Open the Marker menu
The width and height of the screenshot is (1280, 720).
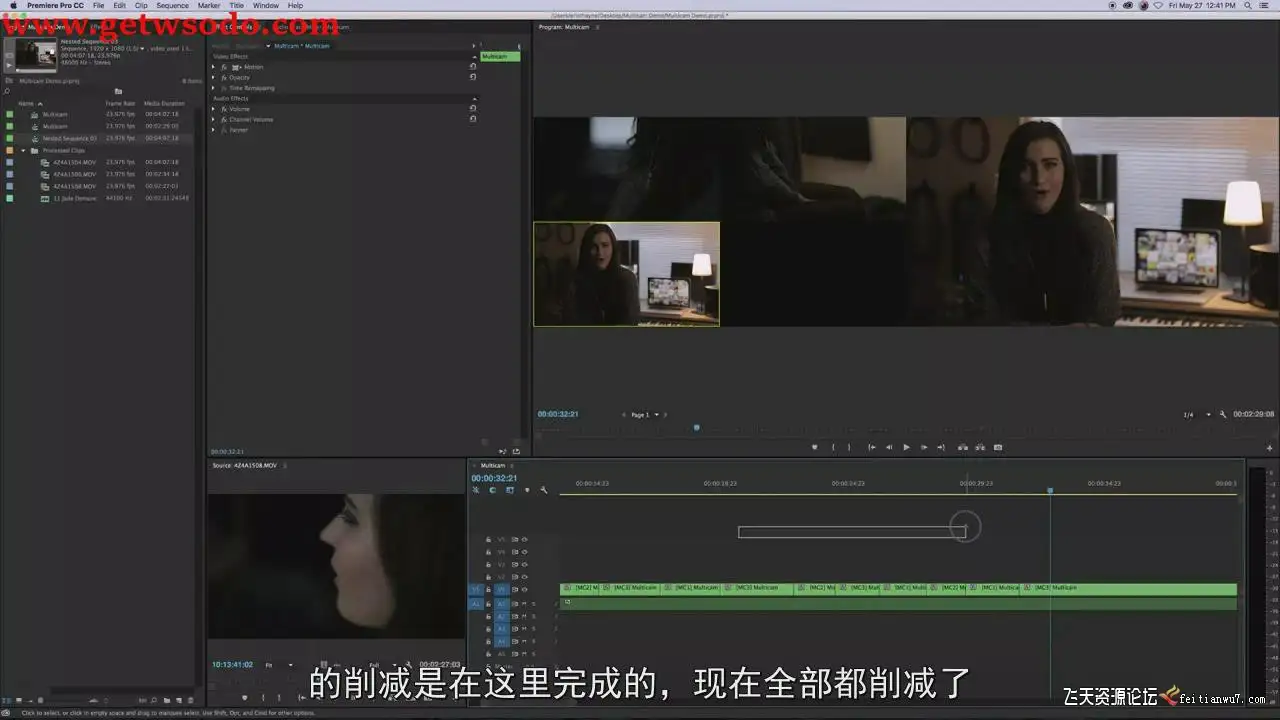tap(209, 5)
